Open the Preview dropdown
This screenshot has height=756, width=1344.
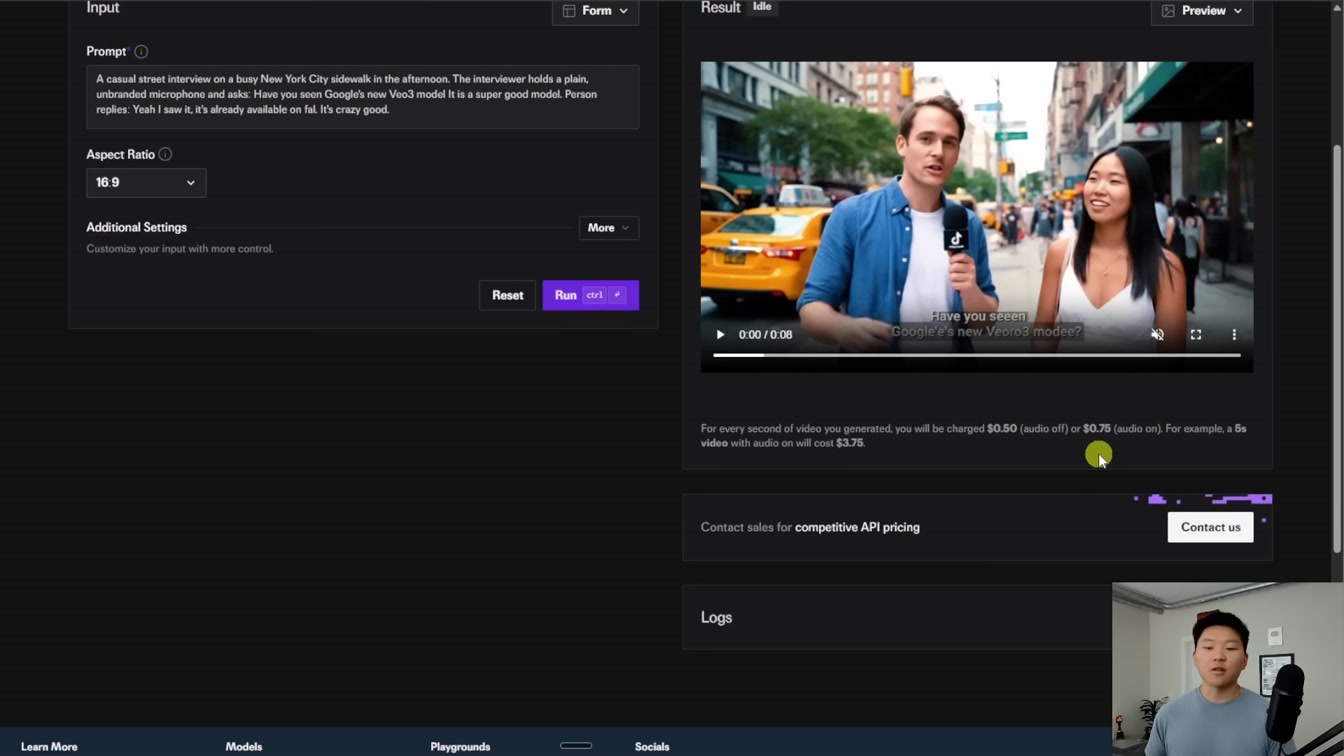coord(1202,11)
